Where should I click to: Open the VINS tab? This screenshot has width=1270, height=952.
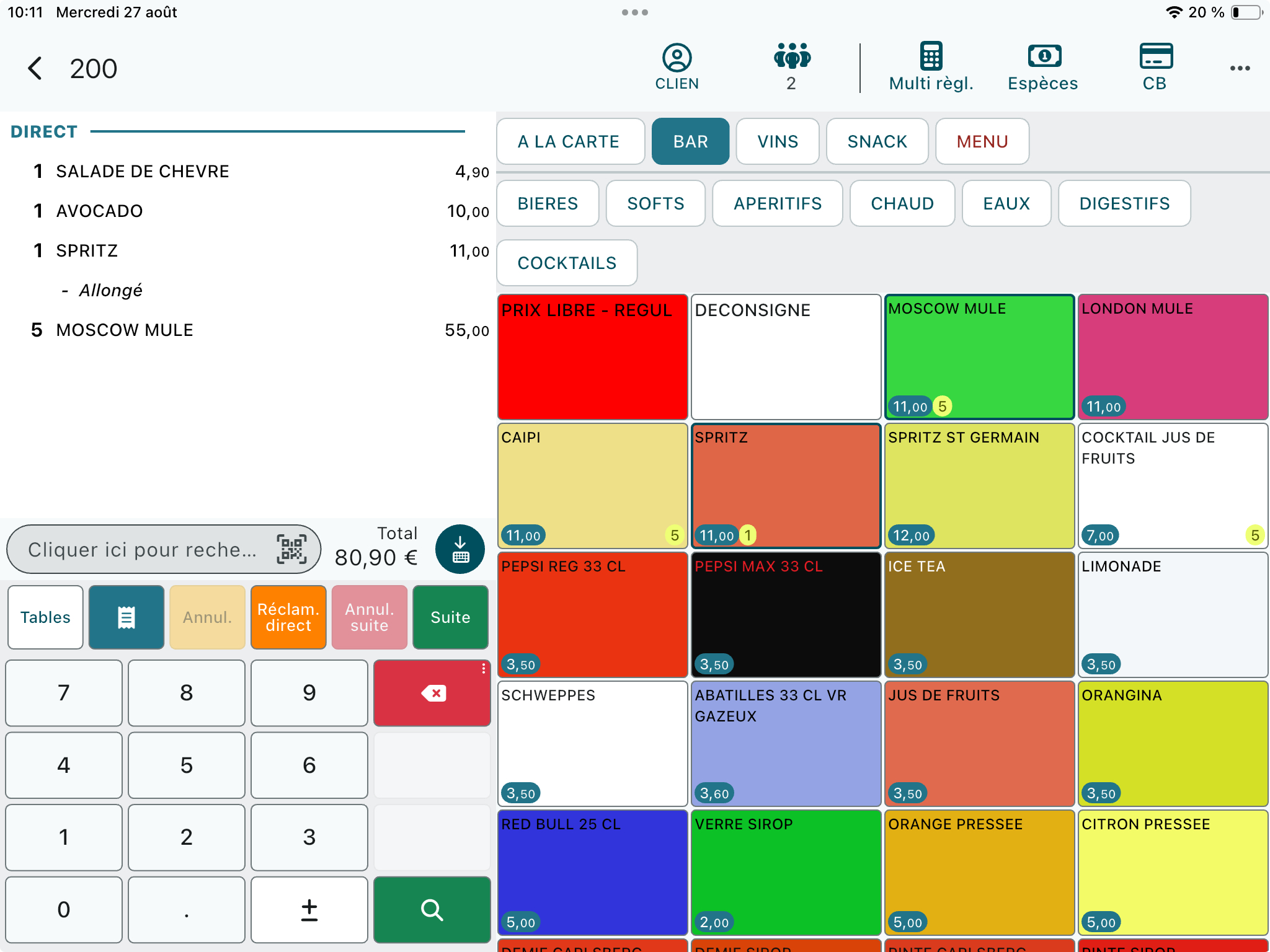pos(778,141)
